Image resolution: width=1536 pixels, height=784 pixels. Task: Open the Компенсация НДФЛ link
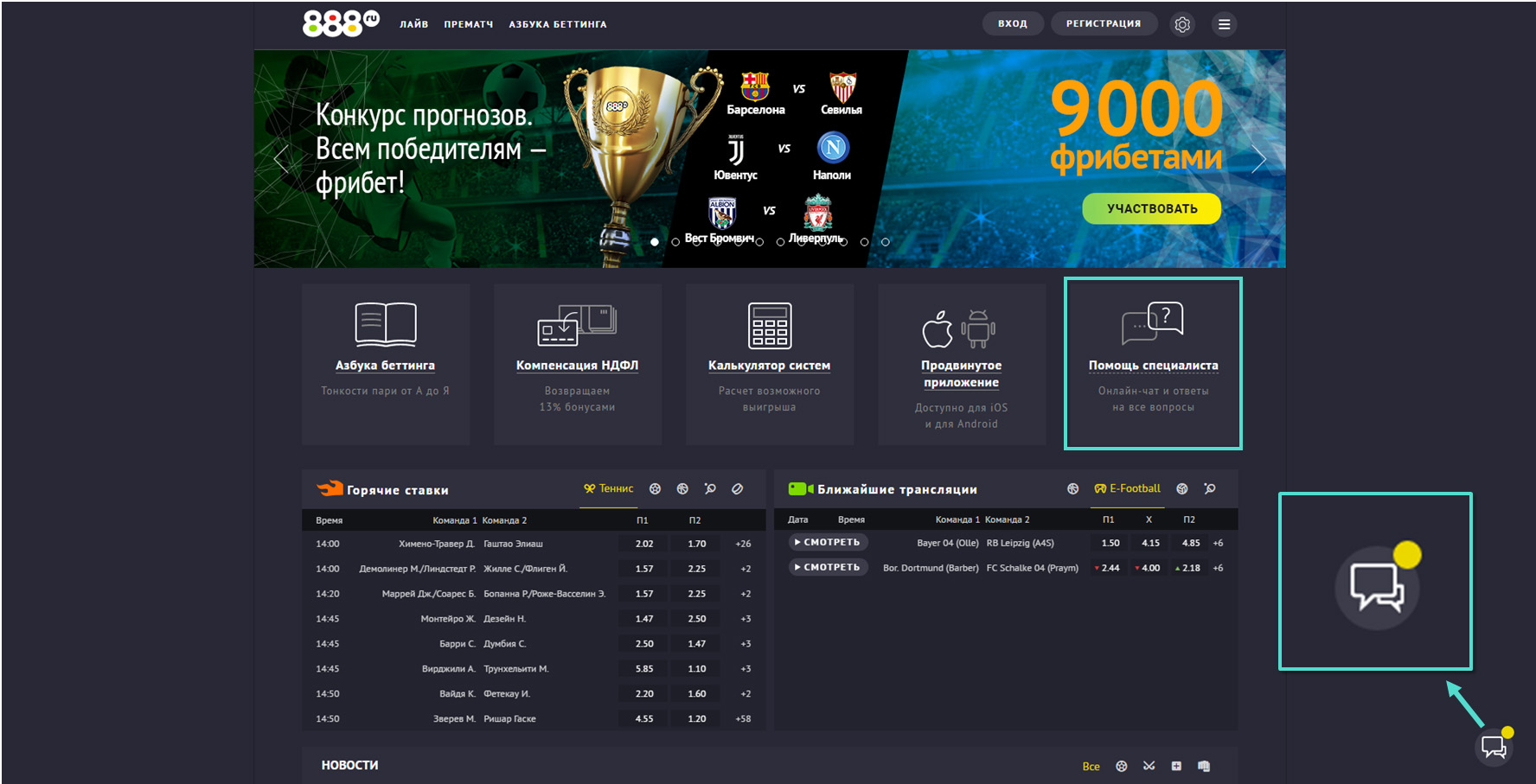click(x=577, y=366)
